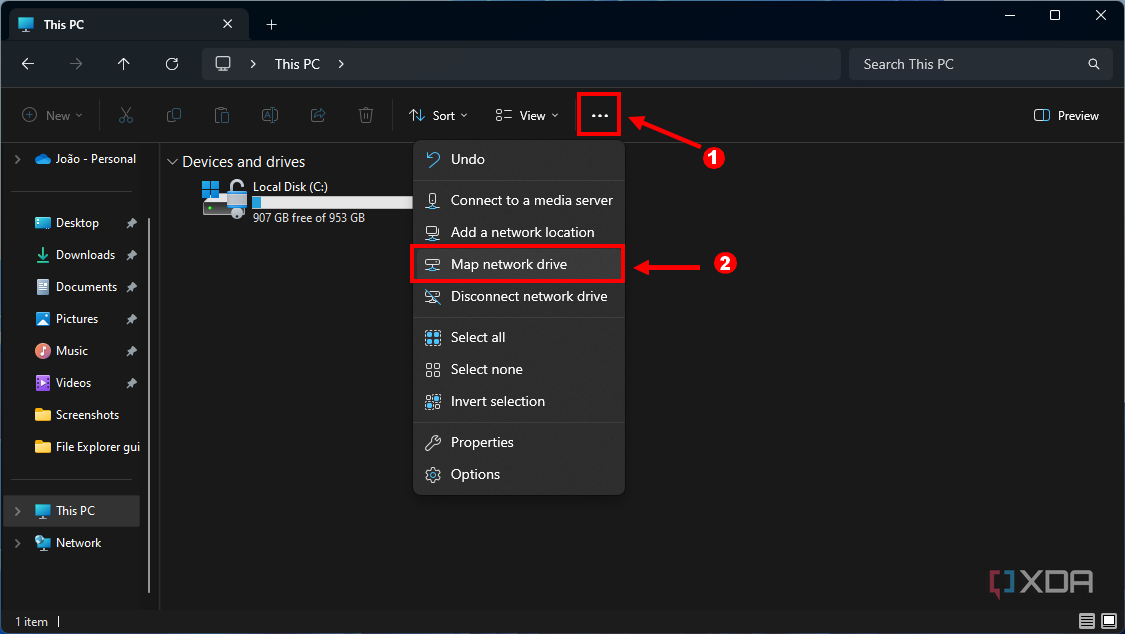Toggle the Preview pane
The height and width of the screenshot is (634, 1125).
pyautogui.click(x=1065, y=115)
